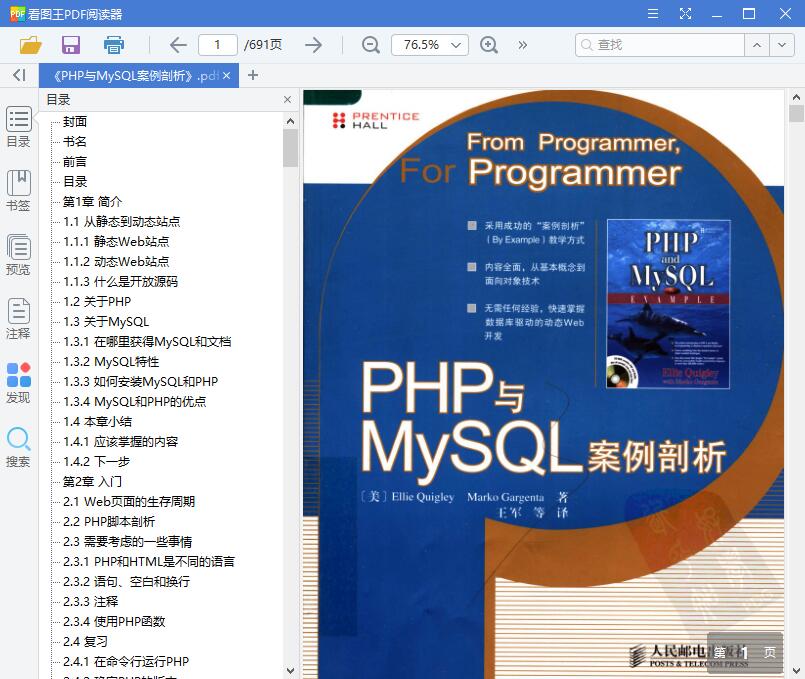Select 第1章 简介 in the outline
The height and width of the screenshot is (679, 805).
(92, 202)
